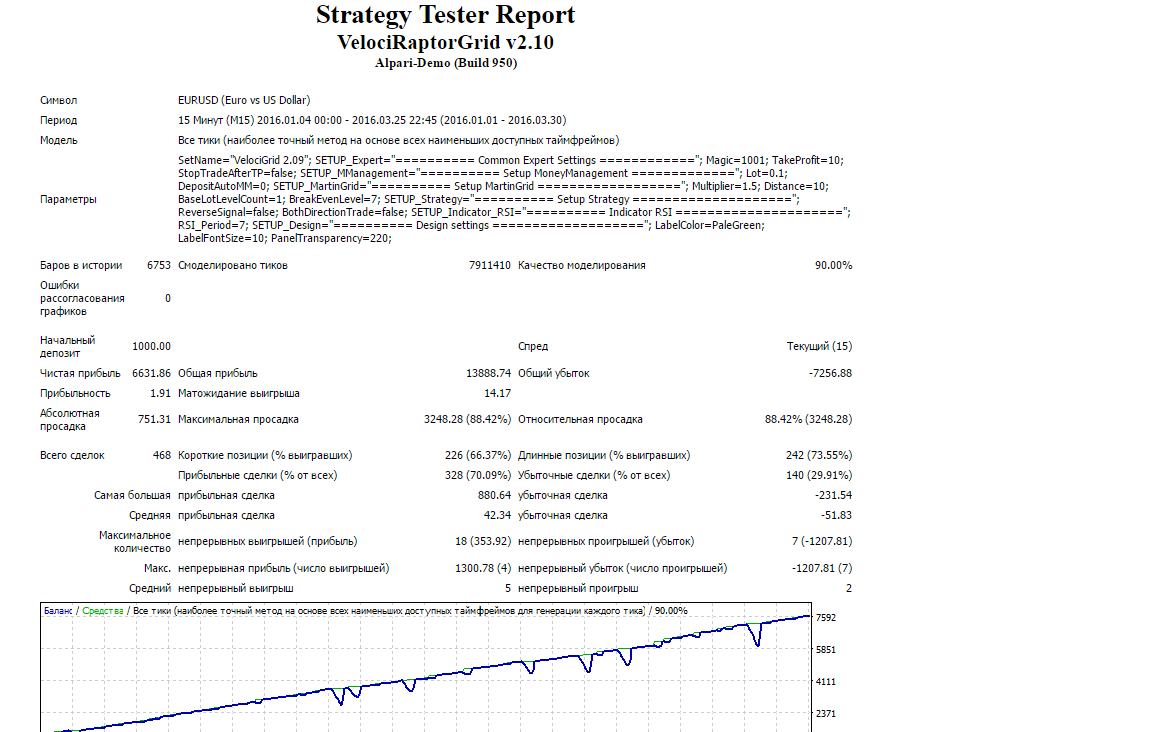Select the Все тики model description
This screenshot has height=732, width=1152.
click(x=398, y=140)
